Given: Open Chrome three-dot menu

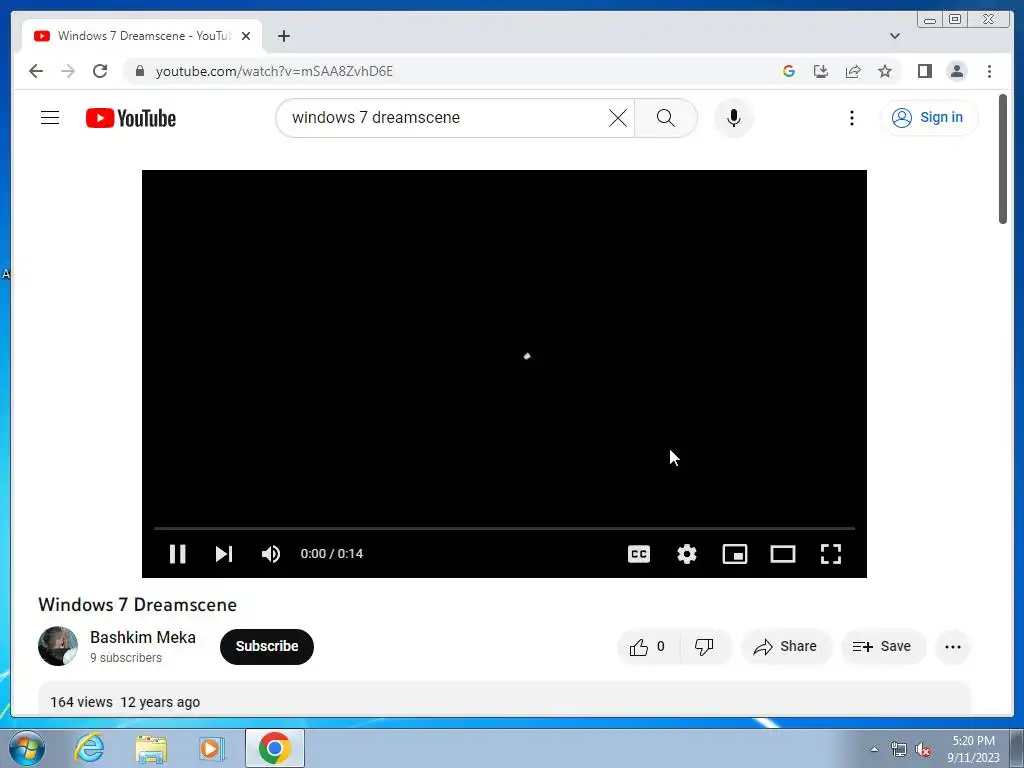Looking at the screenshot, I should click(989, 71).
